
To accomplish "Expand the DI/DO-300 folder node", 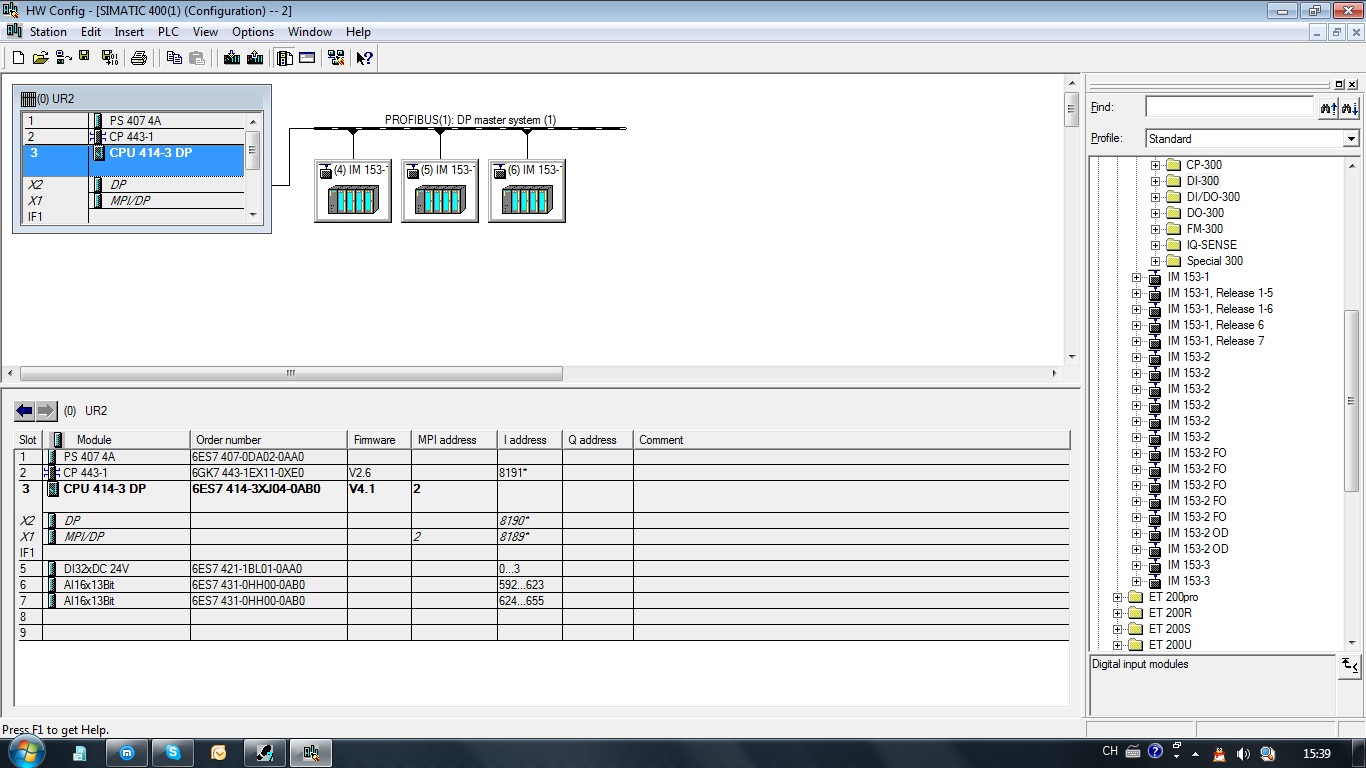I will [x=1155, y=197].
